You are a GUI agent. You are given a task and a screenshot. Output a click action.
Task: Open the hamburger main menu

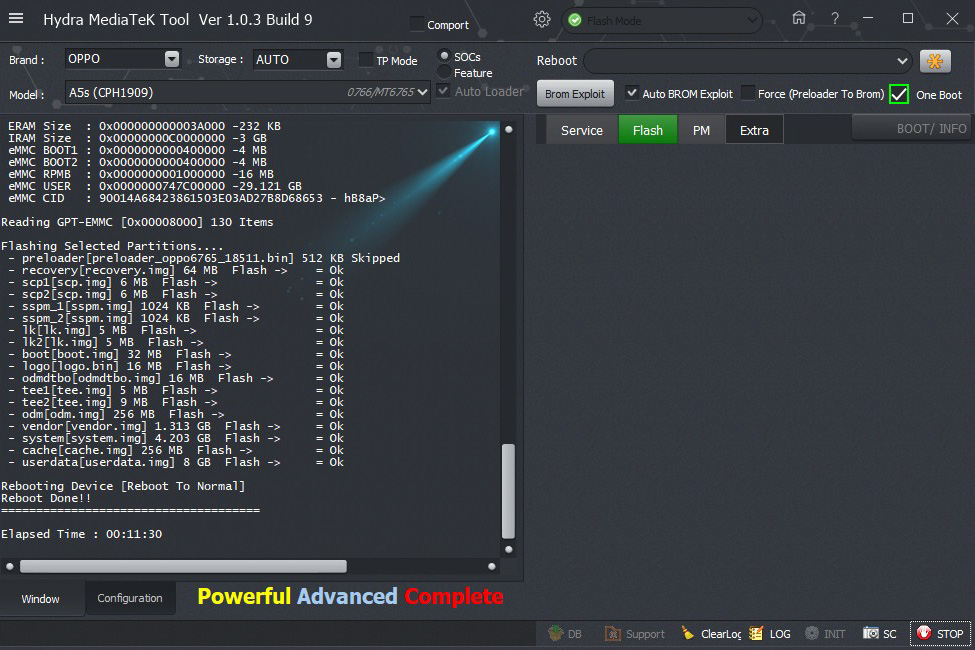pos(16,19)
